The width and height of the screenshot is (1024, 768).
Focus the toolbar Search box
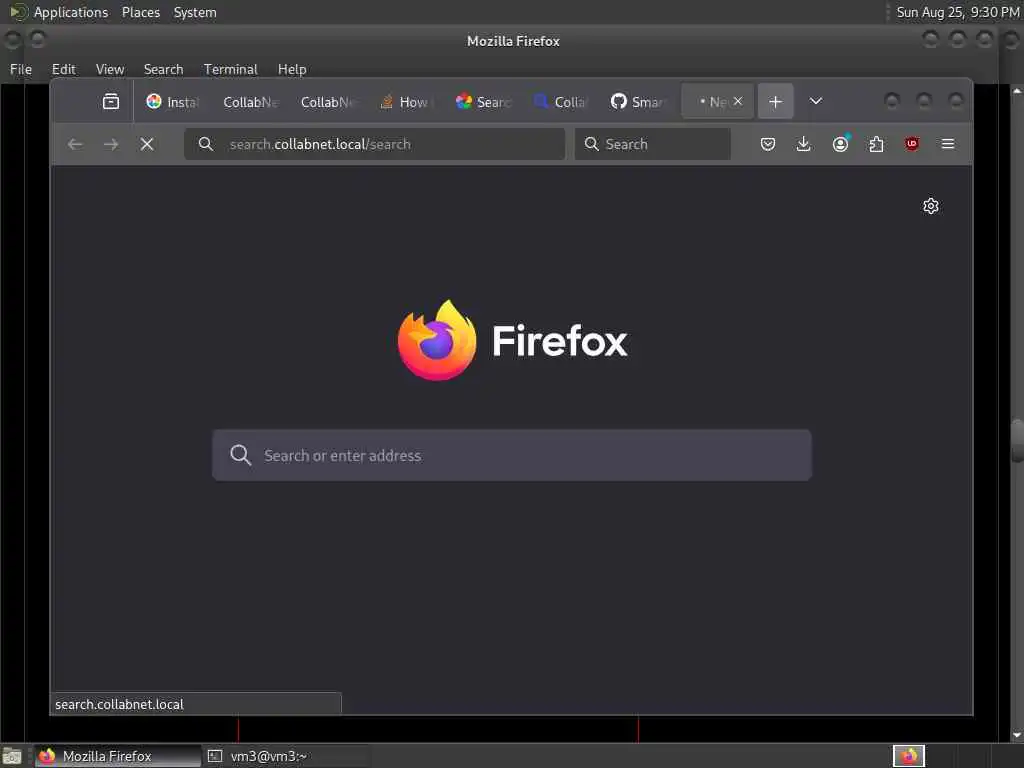[x=652, y=144]
